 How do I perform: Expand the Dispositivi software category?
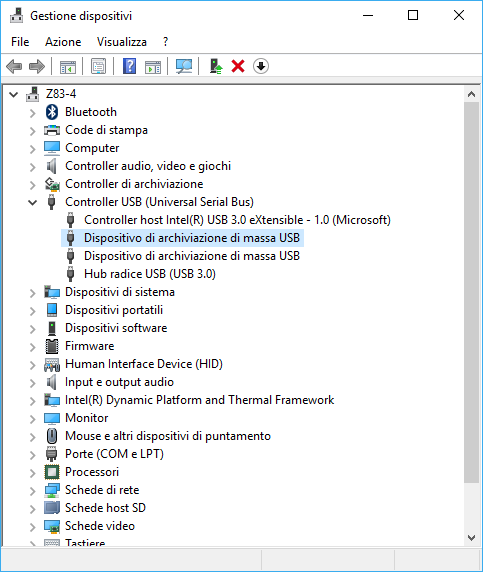(32, 329)
